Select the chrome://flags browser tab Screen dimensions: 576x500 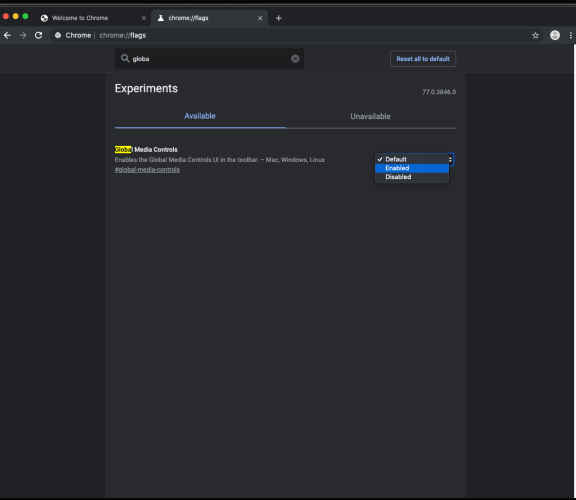click(209, 18)
